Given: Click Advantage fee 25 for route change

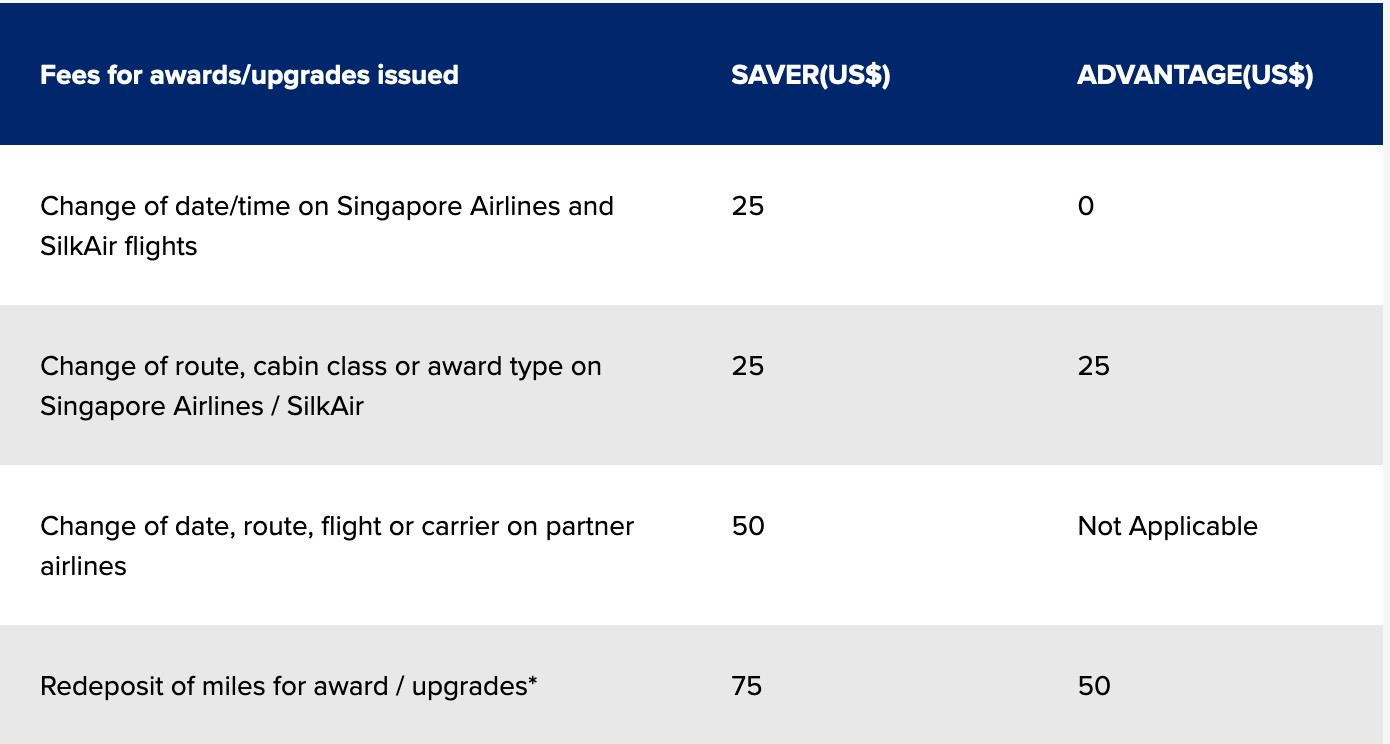Looking at the screenshot, I should point(1093,367).
